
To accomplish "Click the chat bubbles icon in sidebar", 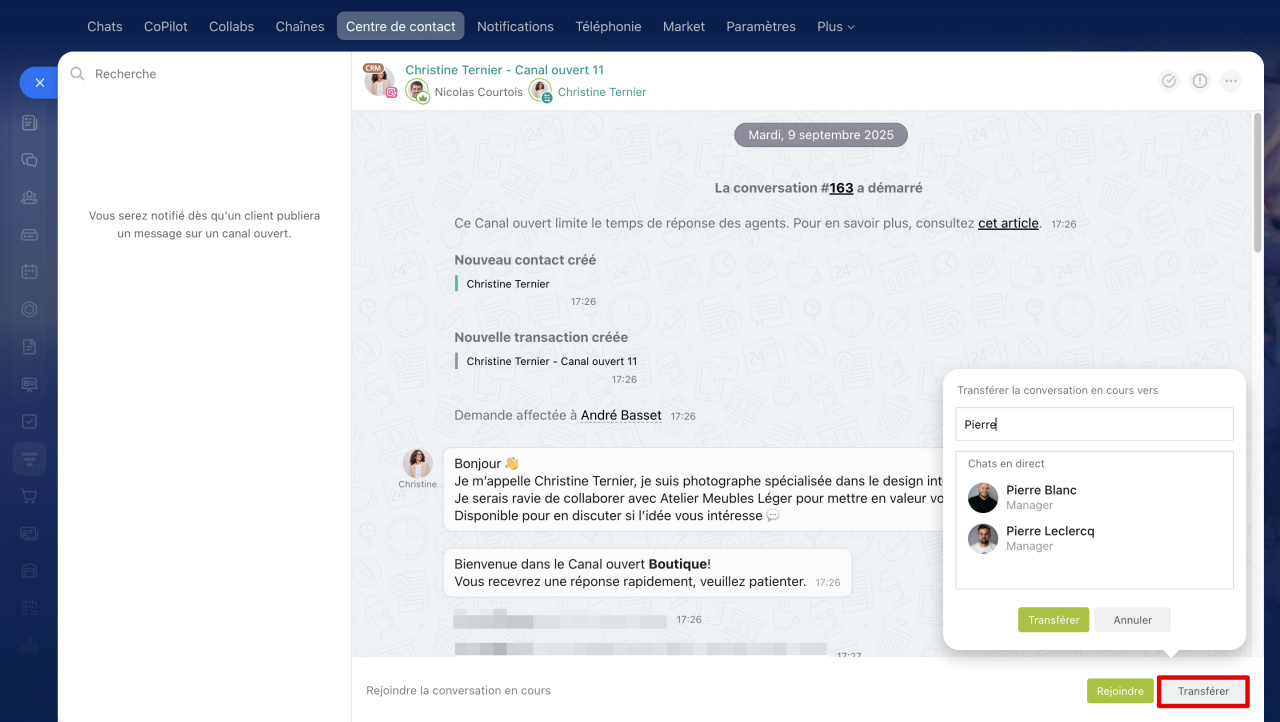I will (x=29, y=160).
